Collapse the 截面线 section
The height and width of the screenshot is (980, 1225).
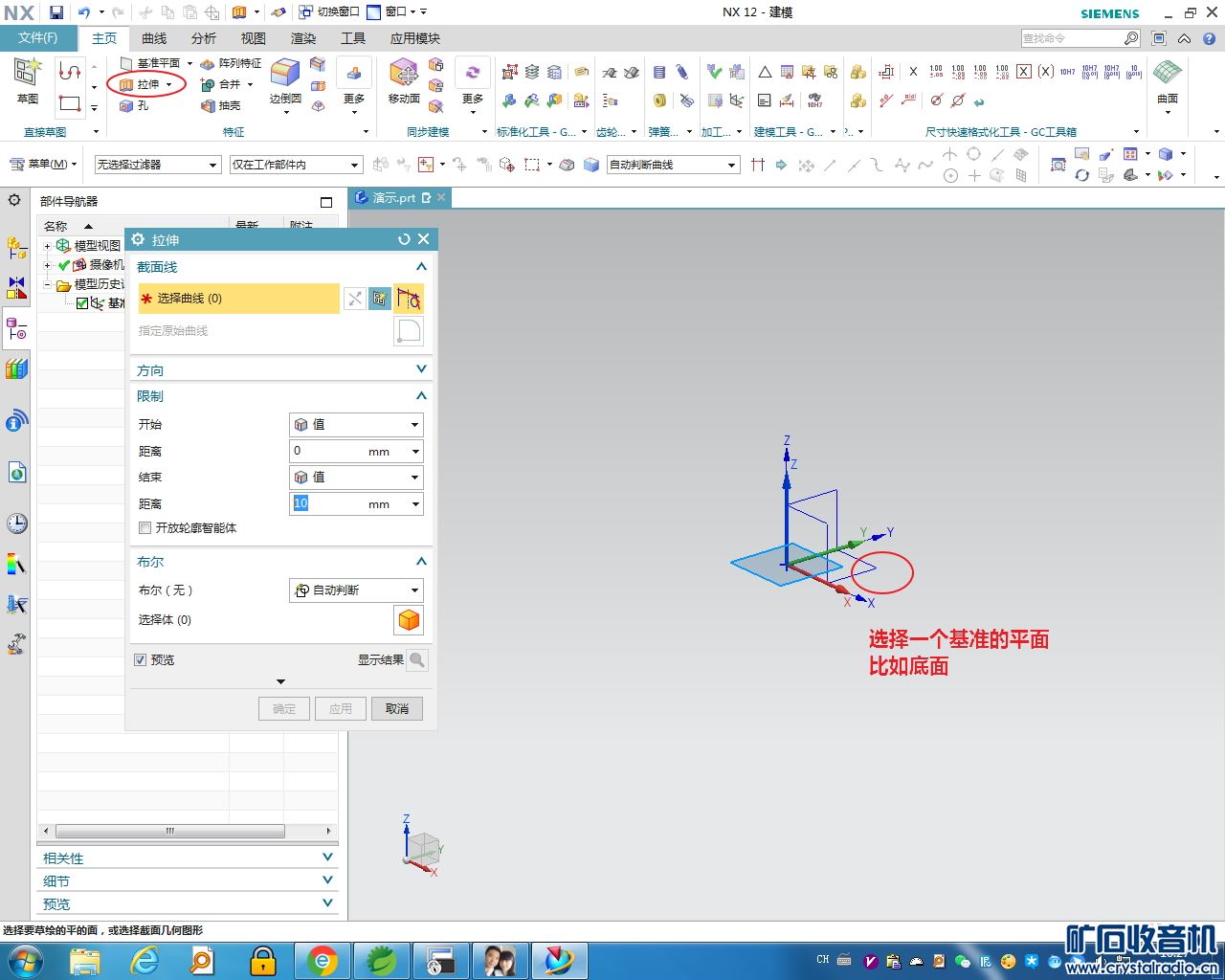(421, 266)
